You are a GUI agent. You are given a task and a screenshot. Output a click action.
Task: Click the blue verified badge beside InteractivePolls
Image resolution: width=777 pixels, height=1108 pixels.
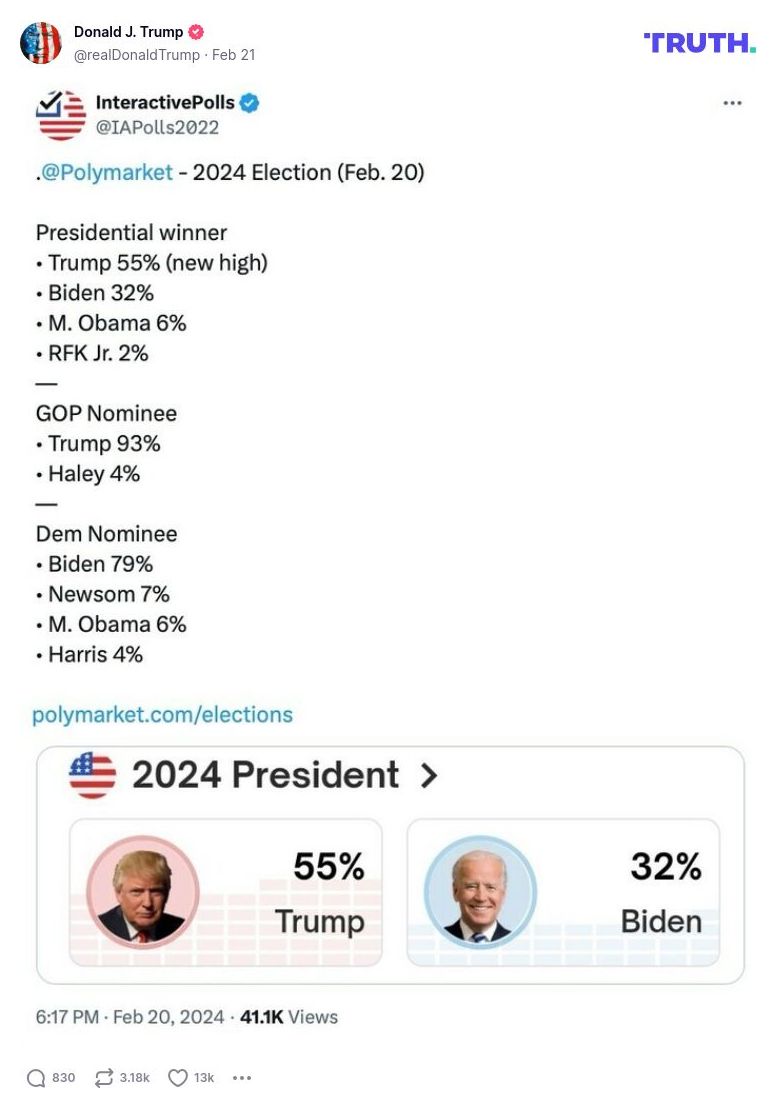tap(250, 102)
